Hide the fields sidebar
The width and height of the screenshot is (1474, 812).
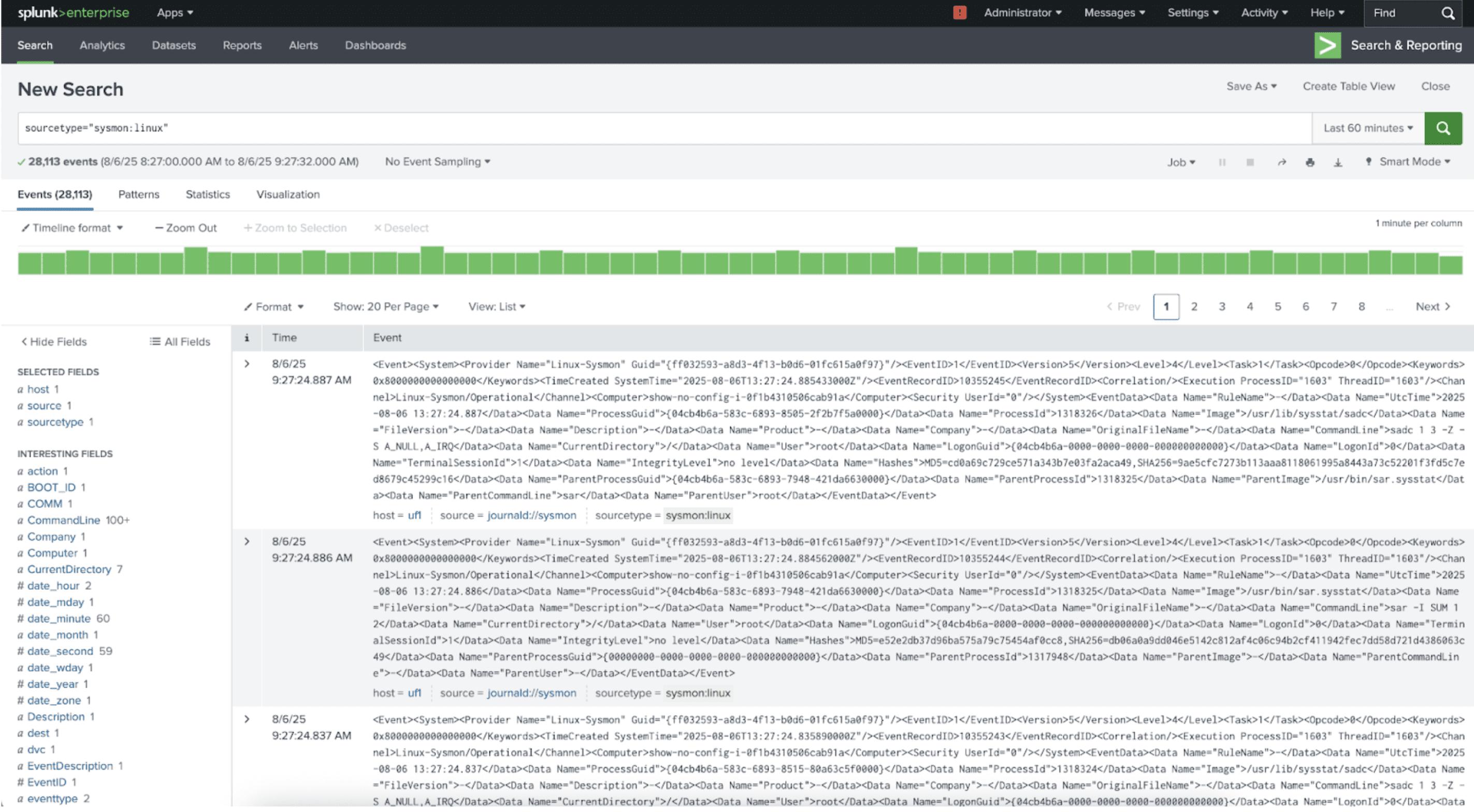[x=54, y=342]
